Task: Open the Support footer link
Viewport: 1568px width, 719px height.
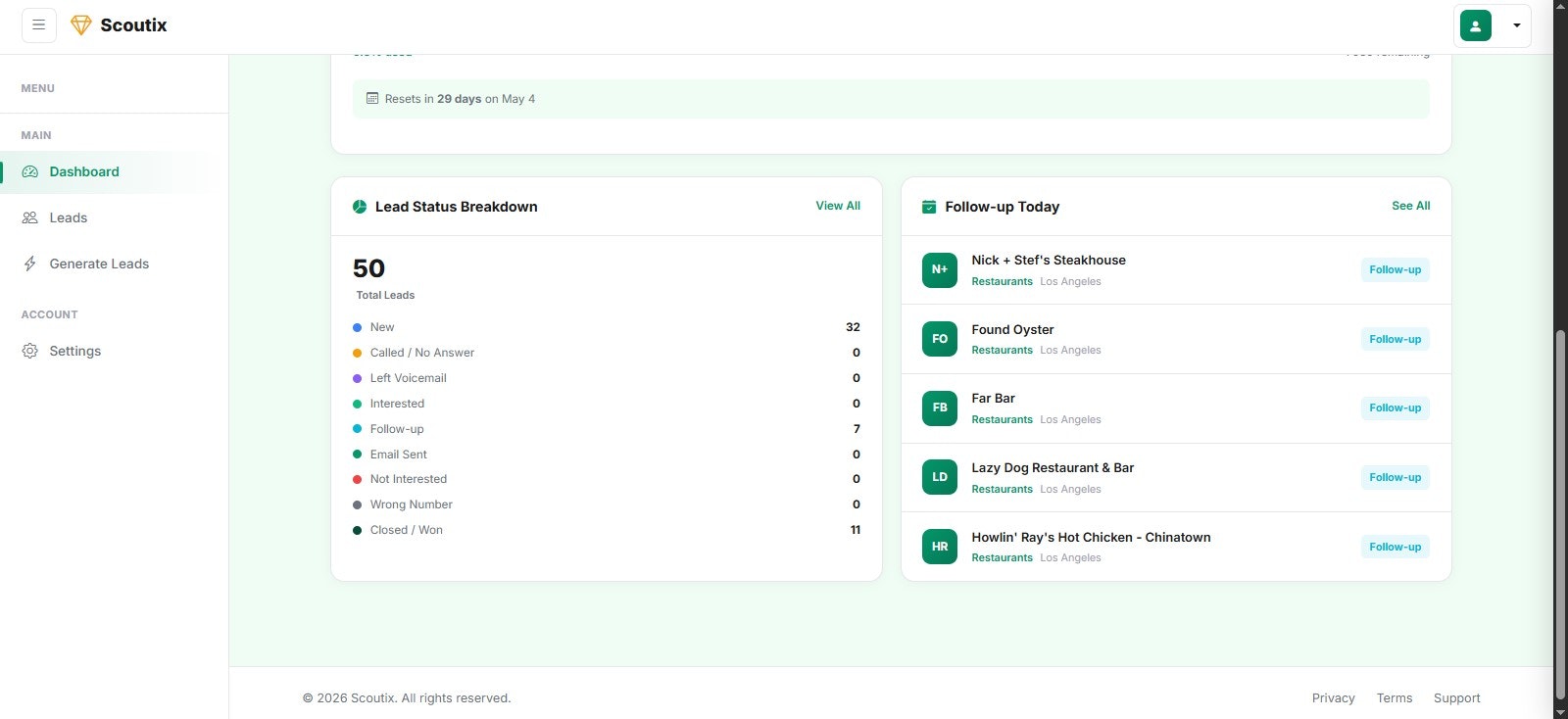Action: coord(1456,698)
